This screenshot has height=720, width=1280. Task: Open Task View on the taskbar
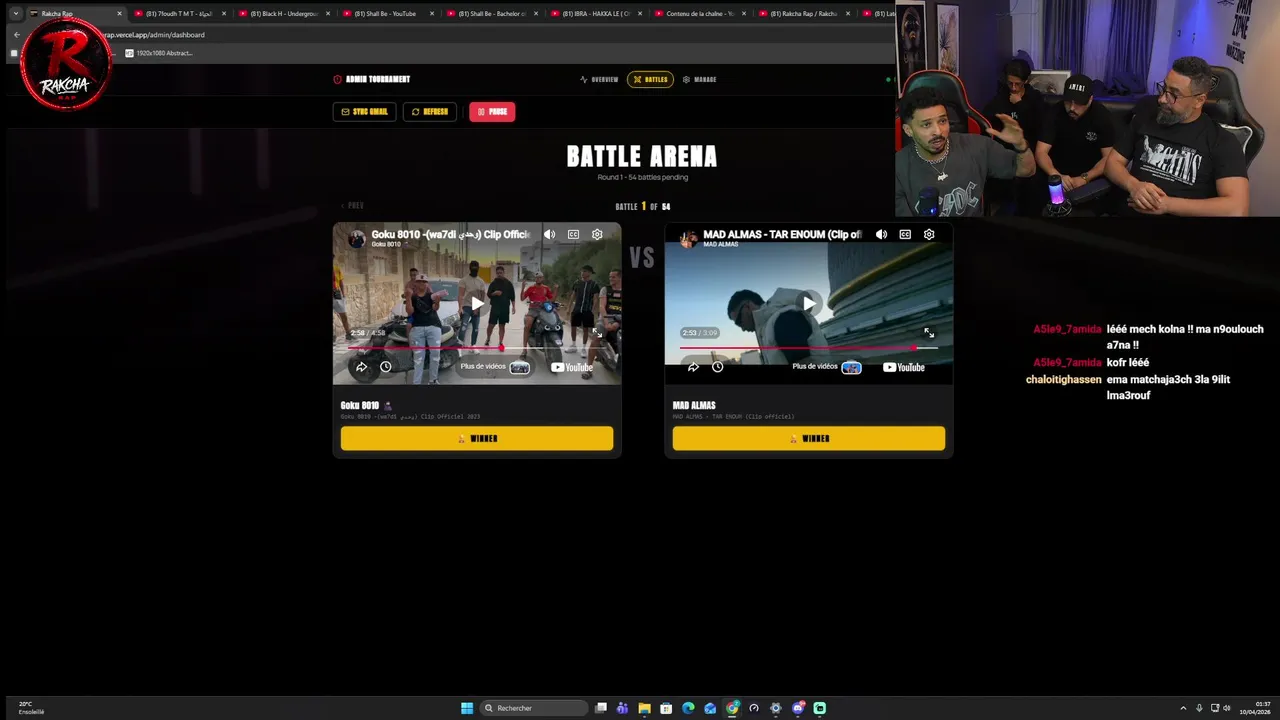[601, 708]
